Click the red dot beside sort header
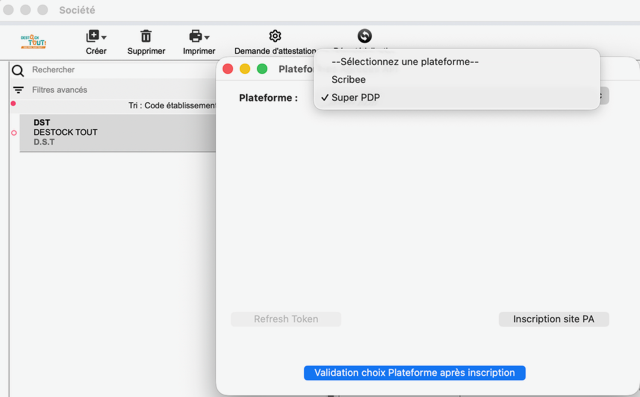640x397 pixels. tap(13, 104)
